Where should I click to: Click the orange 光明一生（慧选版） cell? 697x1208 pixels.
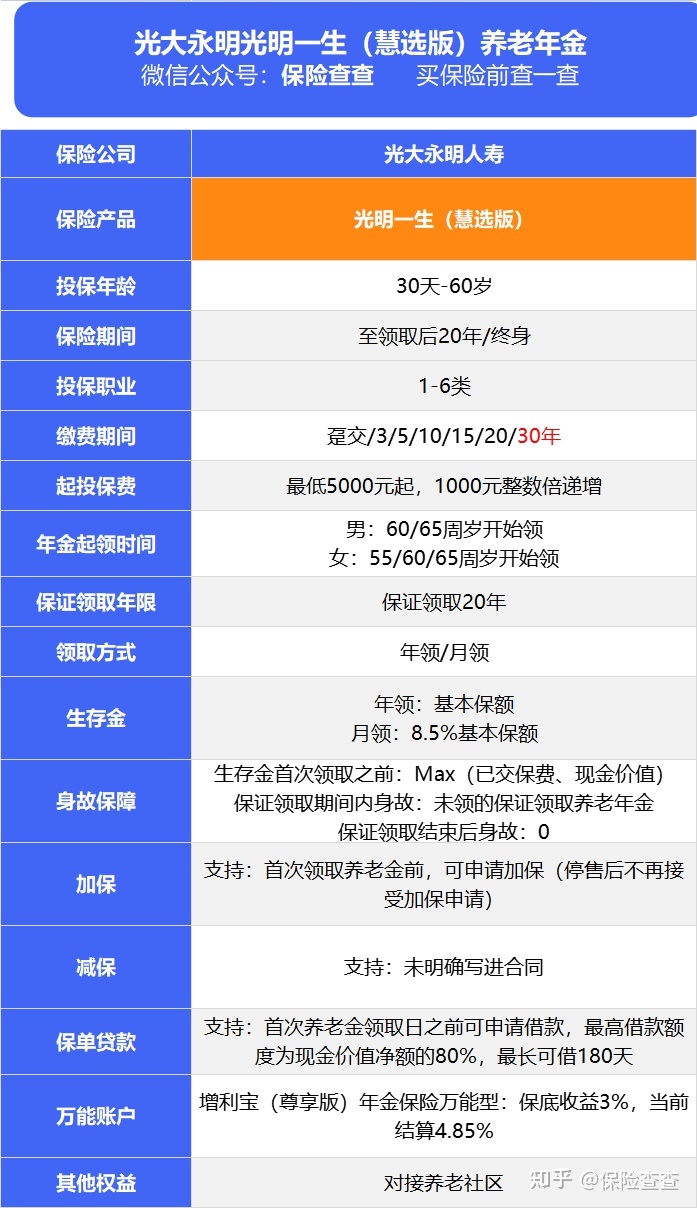pyautogui.click(x=444, y=219)
